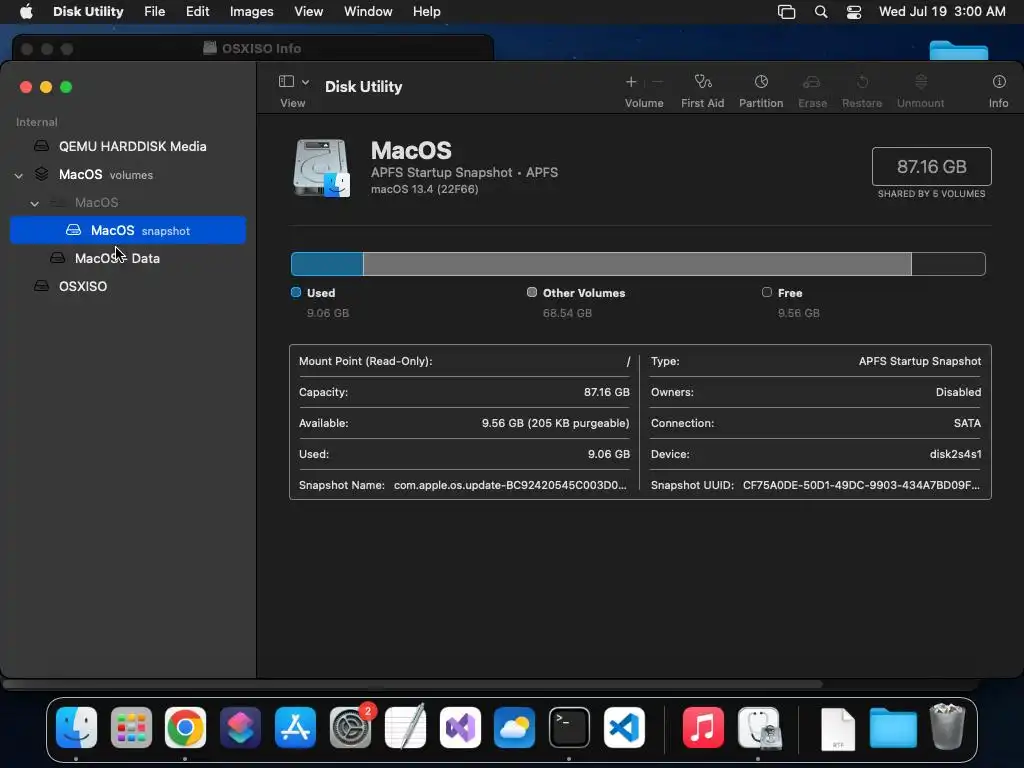Click Disk Utility icon in the Dock
The image size is (1024, 768).
point(758,728)
